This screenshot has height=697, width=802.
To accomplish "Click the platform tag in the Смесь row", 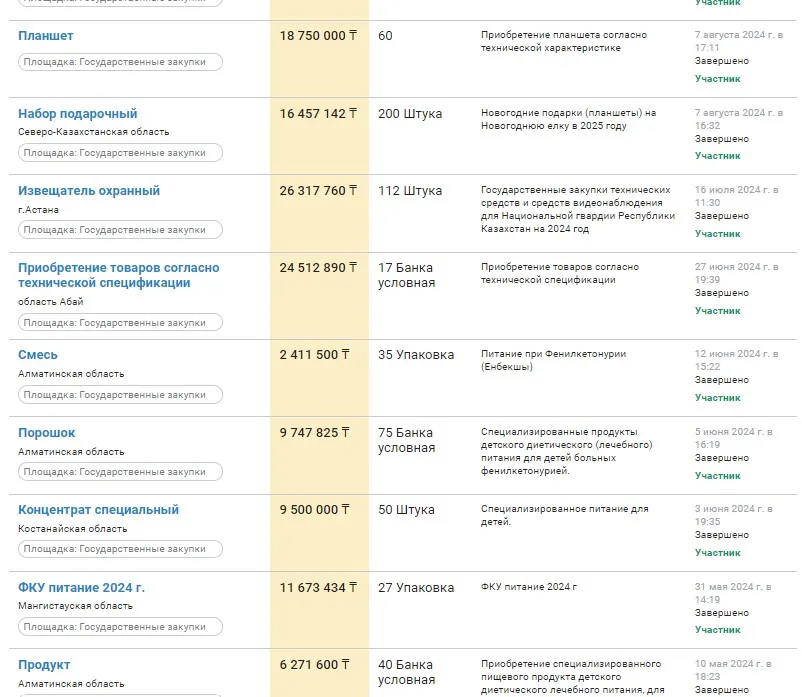I will (120, 395).
